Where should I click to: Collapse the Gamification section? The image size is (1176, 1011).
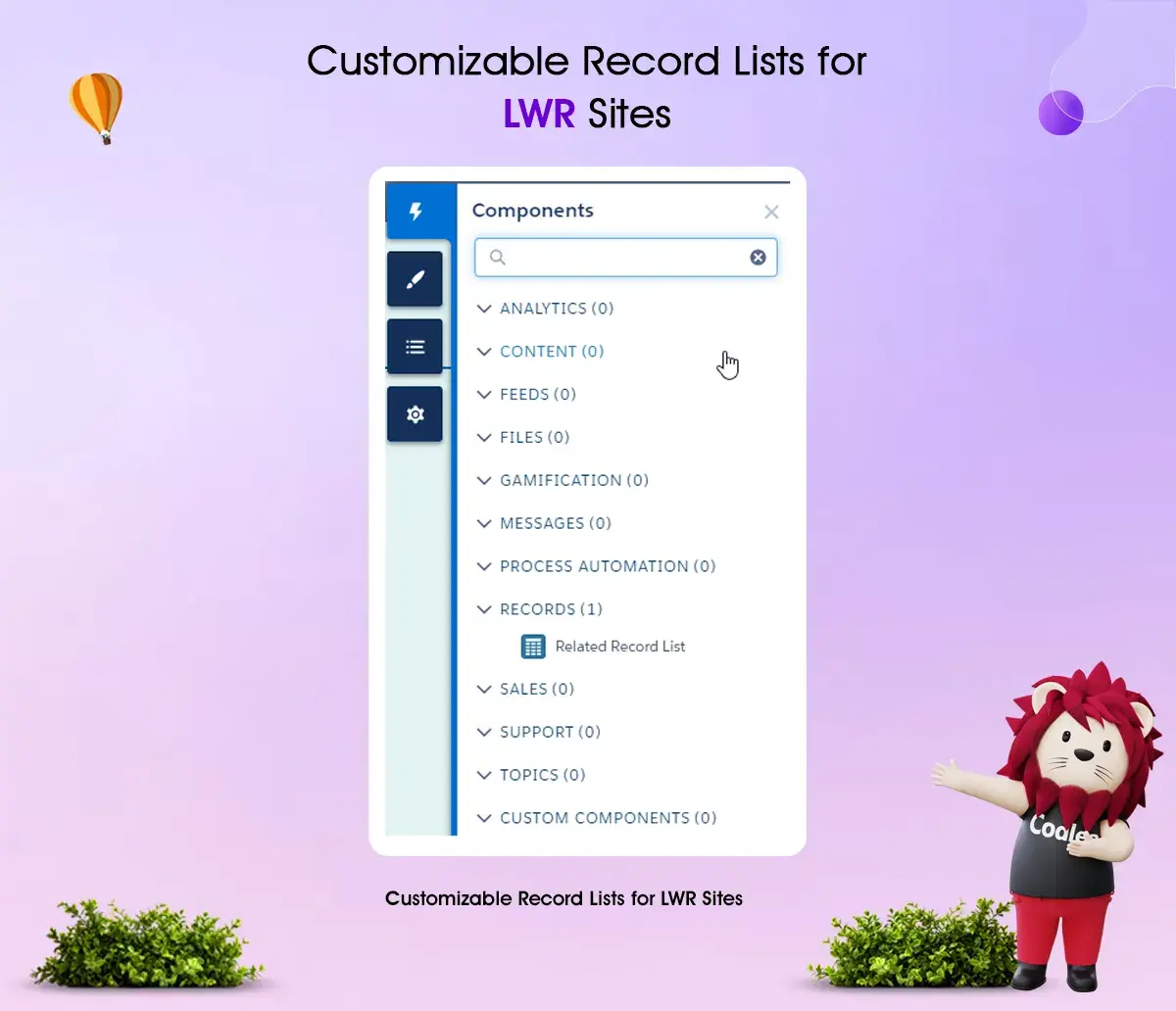(x=484, y=481)
